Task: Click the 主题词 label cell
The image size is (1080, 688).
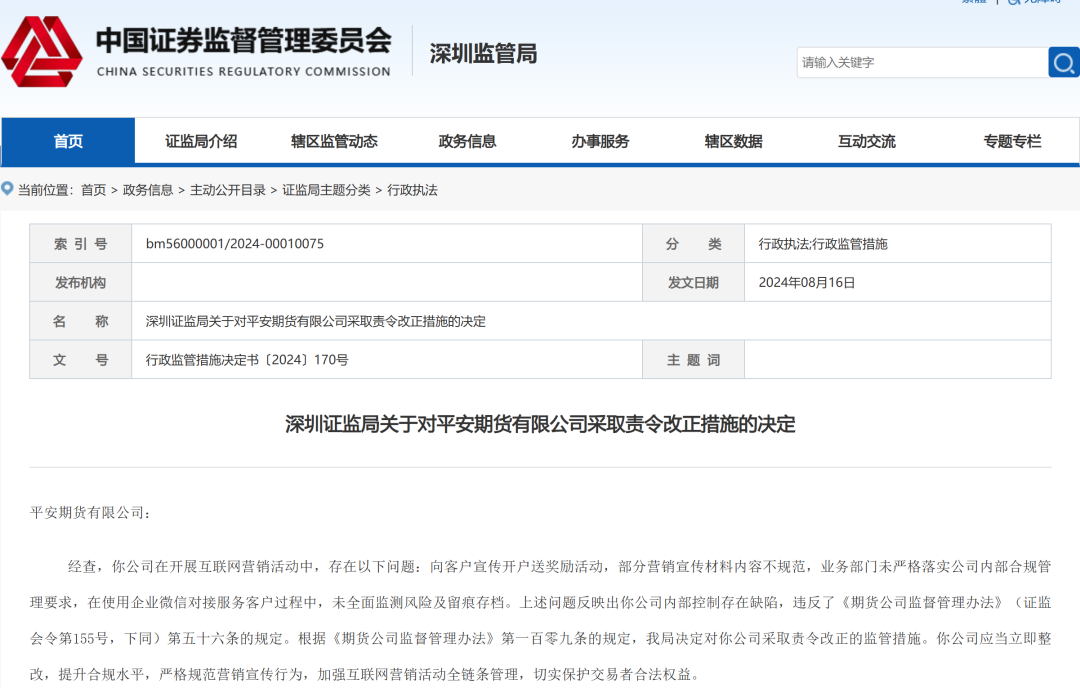Action: pos(694,359)
